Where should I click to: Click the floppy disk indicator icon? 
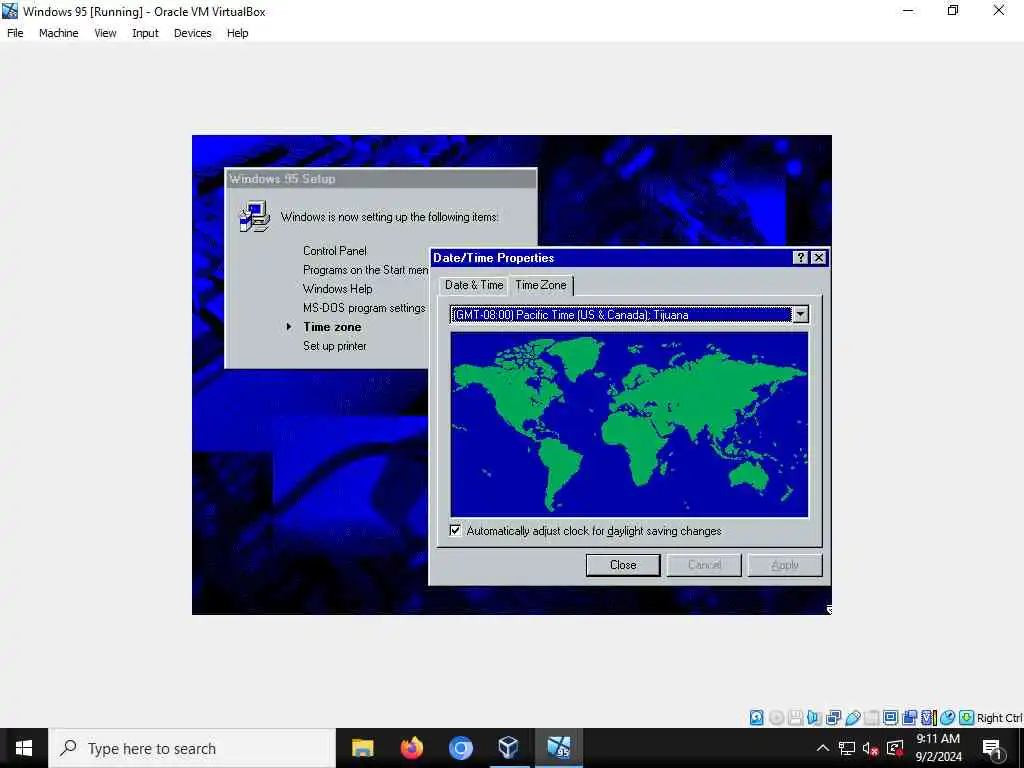[795, 718]
